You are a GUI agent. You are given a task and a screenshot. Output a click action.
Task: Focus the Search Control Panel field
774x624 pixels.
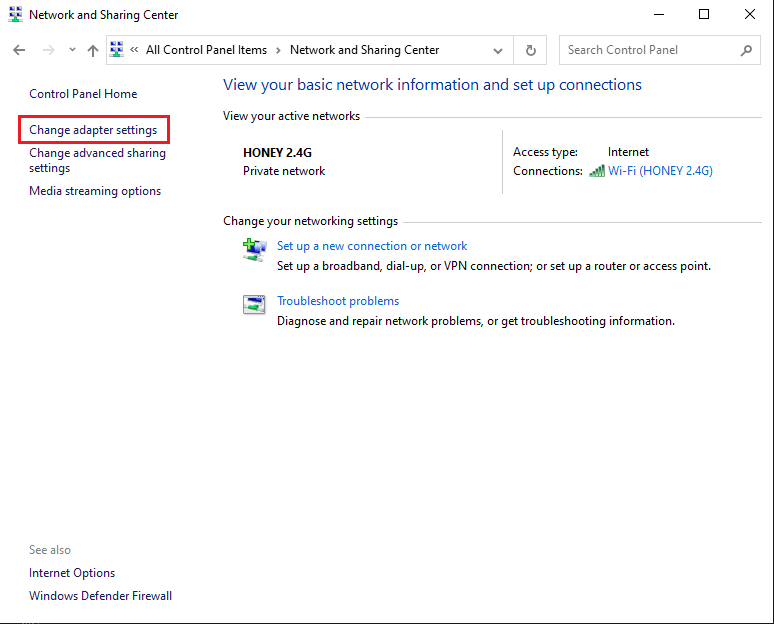click(650, 50)
